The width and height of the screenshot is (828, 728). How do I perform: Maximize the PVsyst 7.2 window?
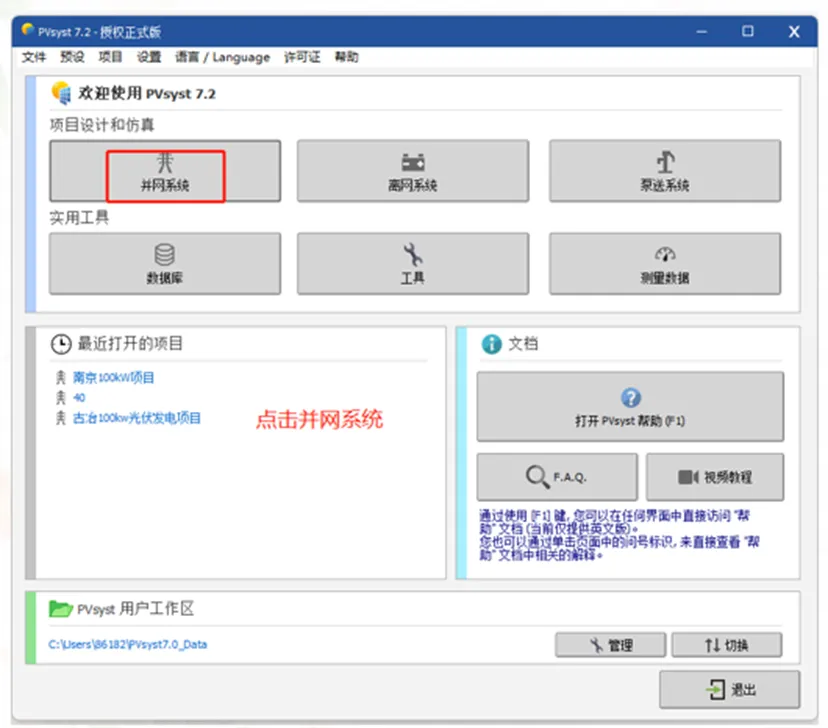(x=748, y=31)
